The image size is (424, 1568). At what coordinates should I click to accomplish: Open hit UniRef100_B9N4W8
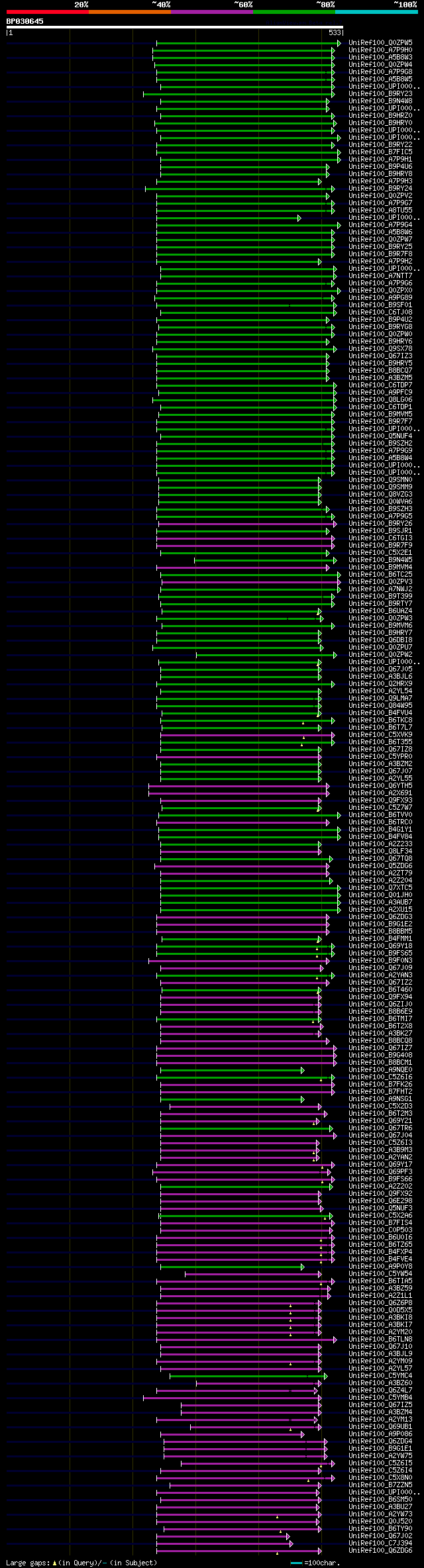coord(380,101)
